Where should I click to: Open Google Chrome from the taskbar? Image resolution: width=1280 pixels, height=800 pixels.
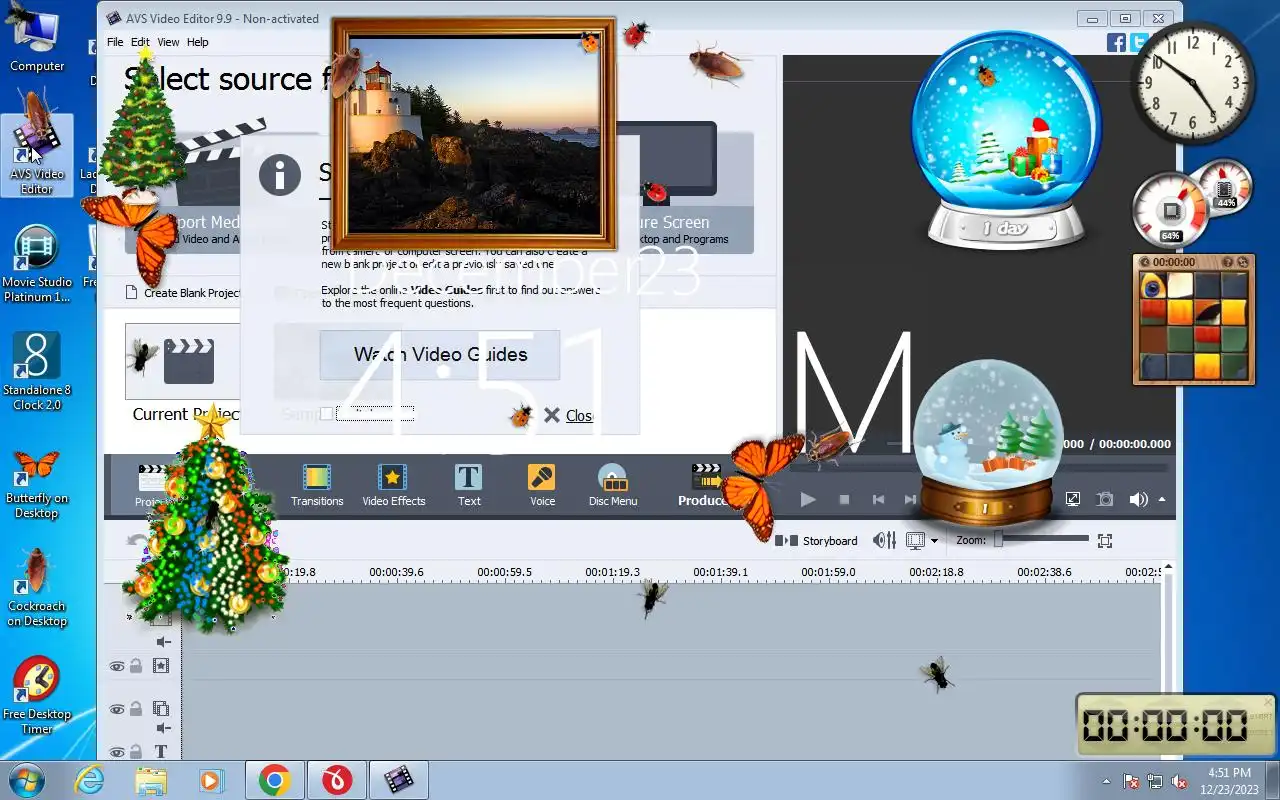pos(275,780)
